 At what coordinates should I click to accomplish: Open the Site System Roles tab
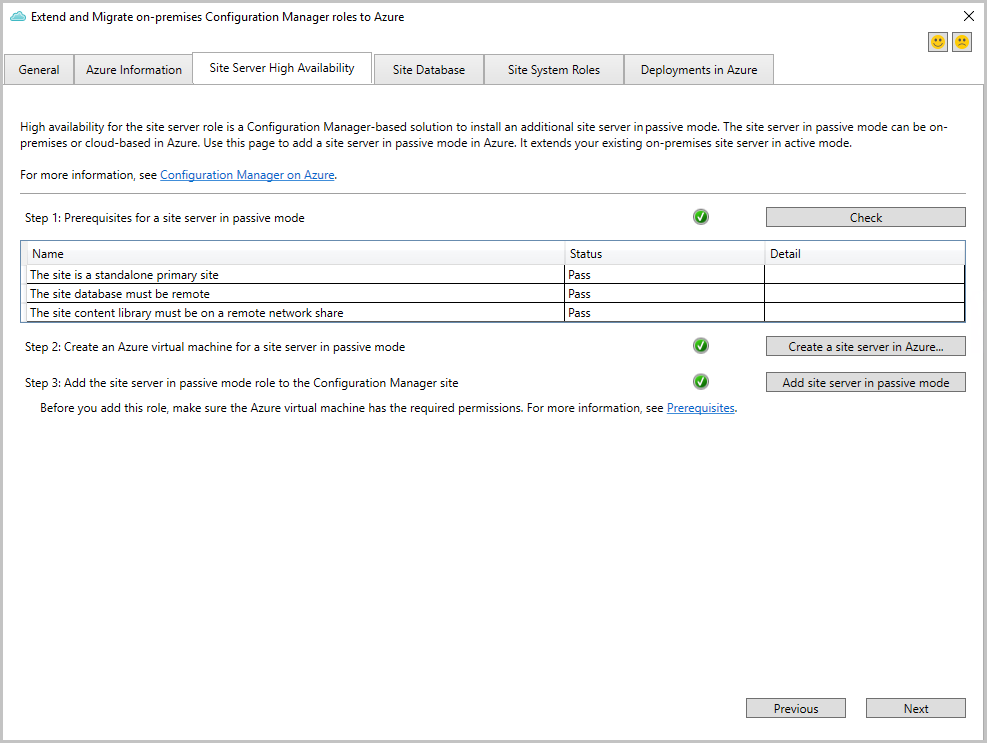coord(554,70)
